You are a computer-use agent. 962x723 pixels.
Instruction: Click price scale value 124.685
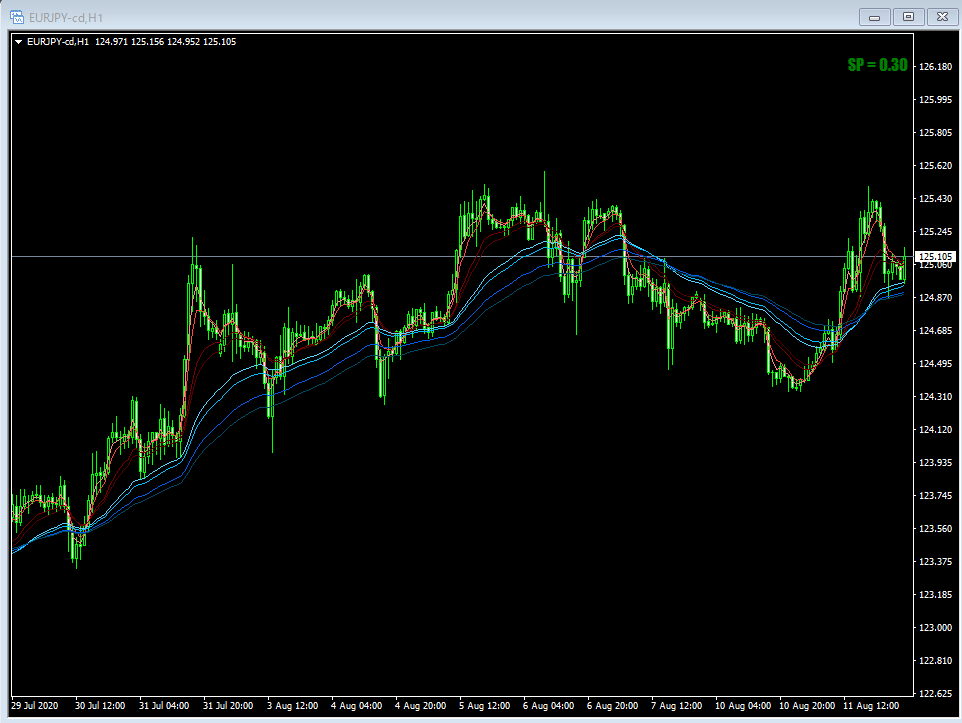936,331
